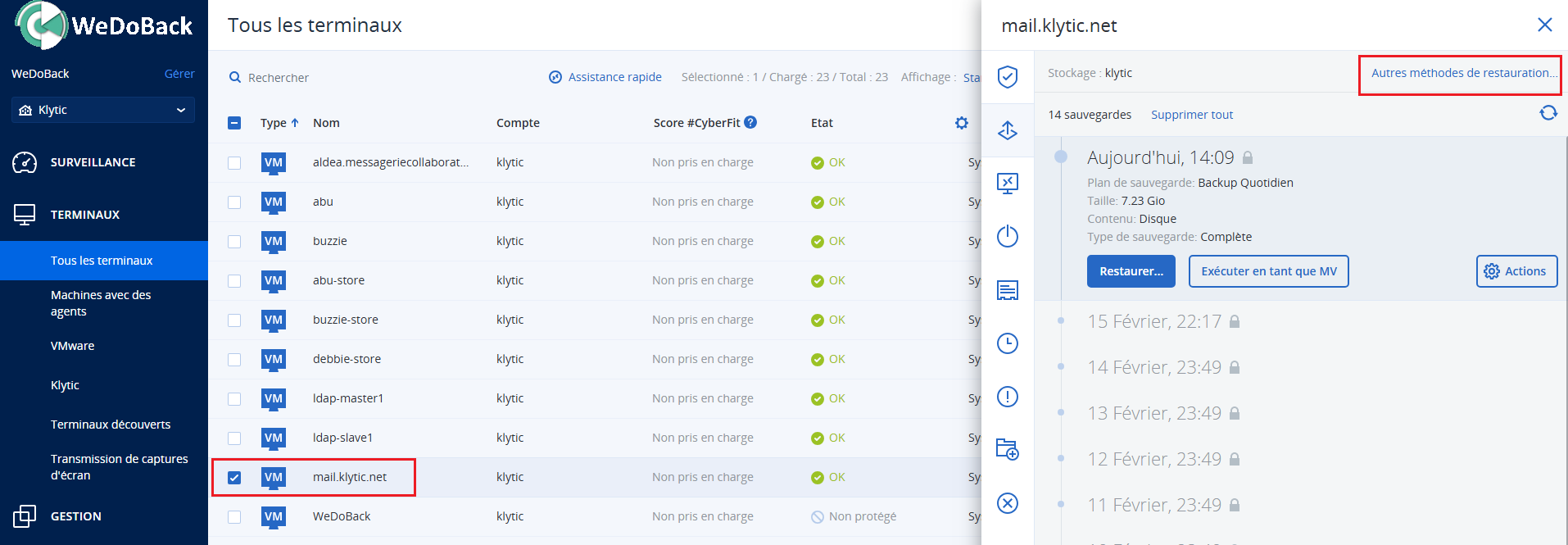Open the Actions menu button
Screen dimensions: 1568x545
[1516, 271]
